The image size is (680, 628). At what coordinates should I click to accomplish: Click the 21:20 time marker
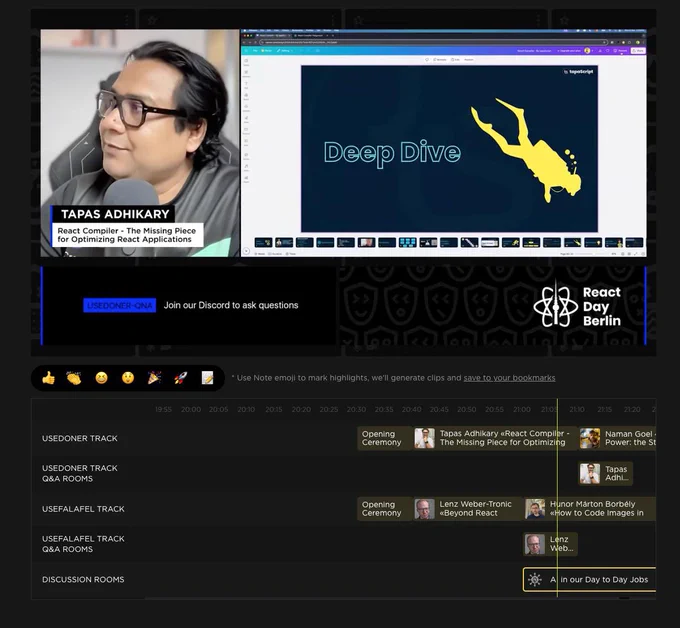tap(632, 409)
